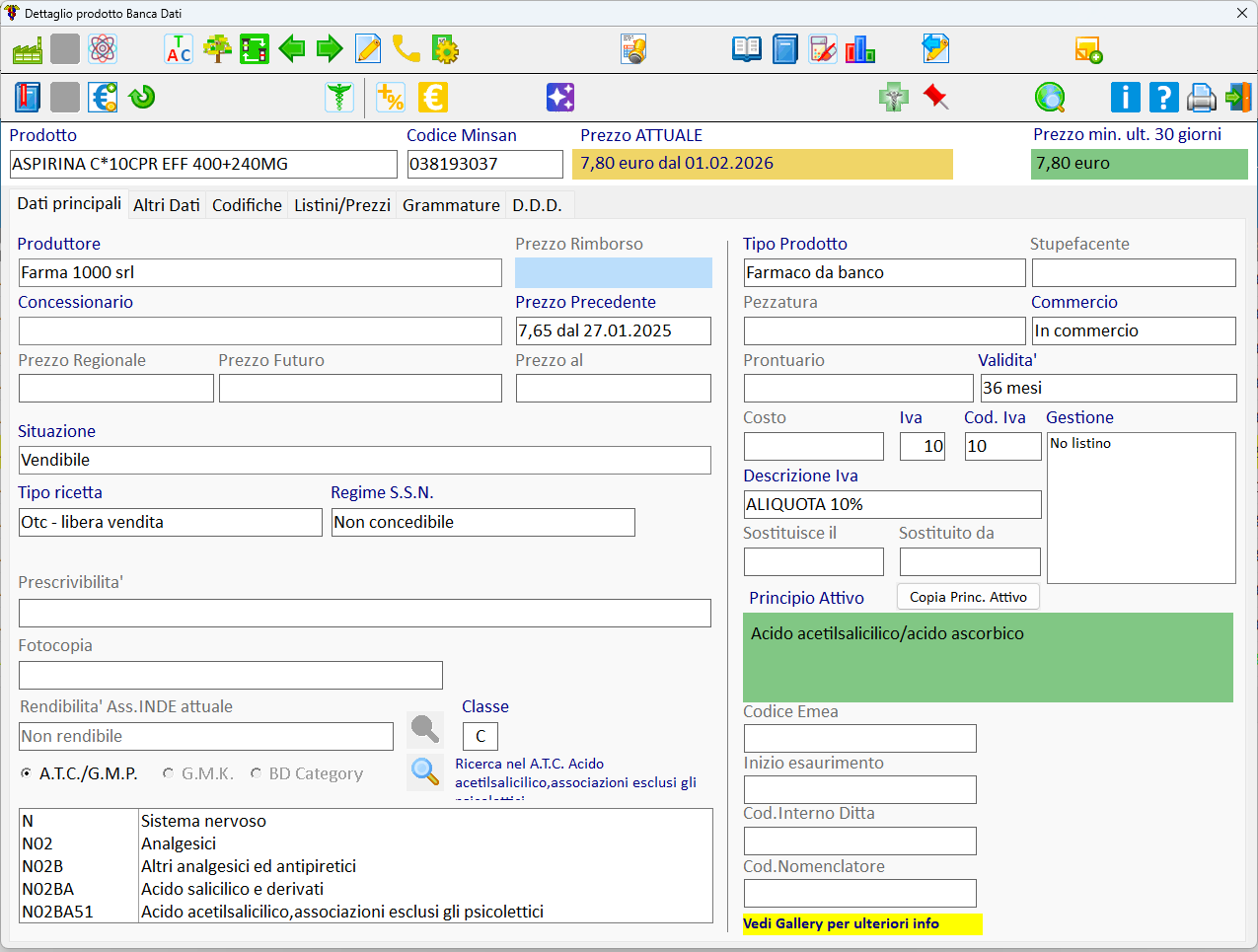Open the Grammature tab
Screen dimensions: 1258x952
click(451, 205)
